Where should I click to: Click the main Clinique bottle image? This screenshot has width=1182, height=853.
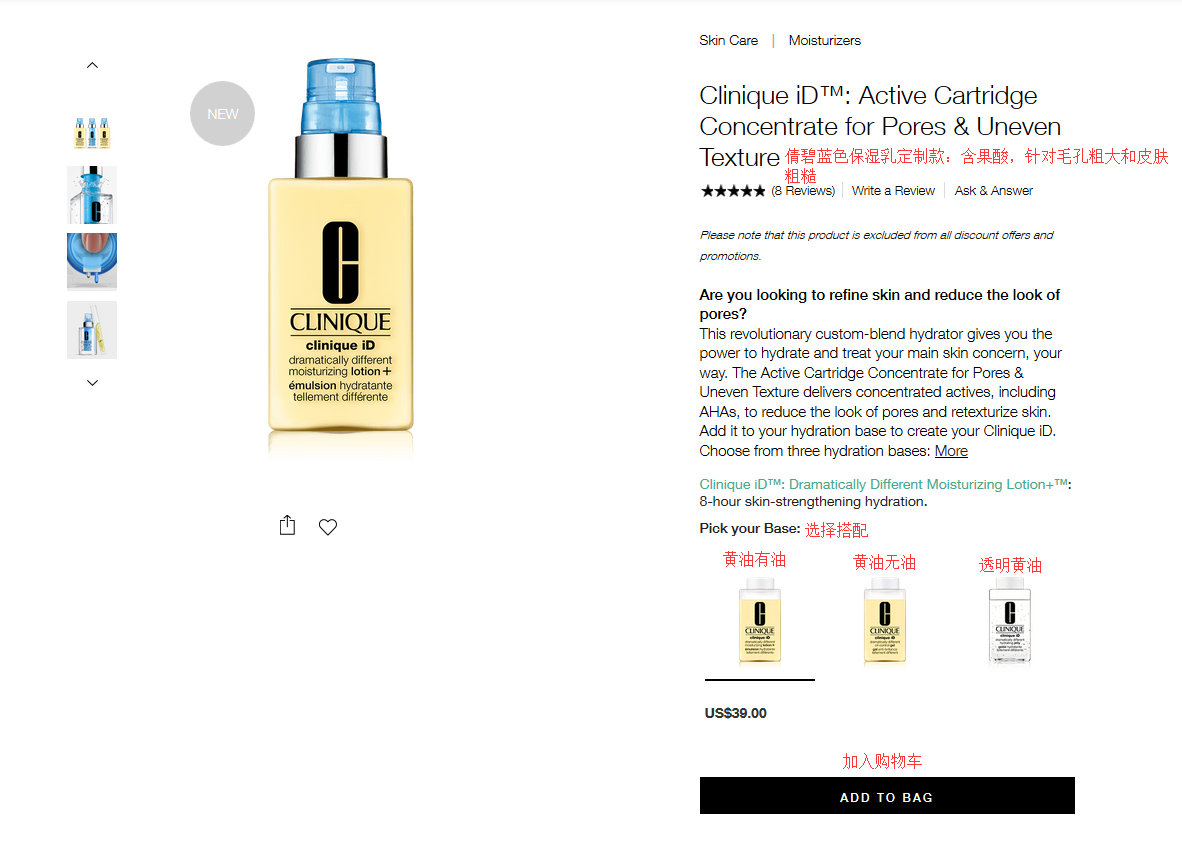(341, 255)
